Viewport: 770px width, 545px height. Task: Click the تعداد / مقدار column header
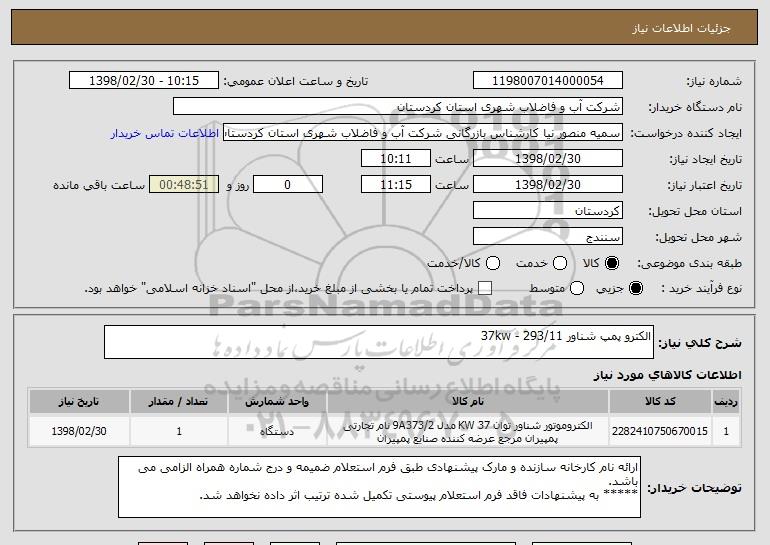179,402
